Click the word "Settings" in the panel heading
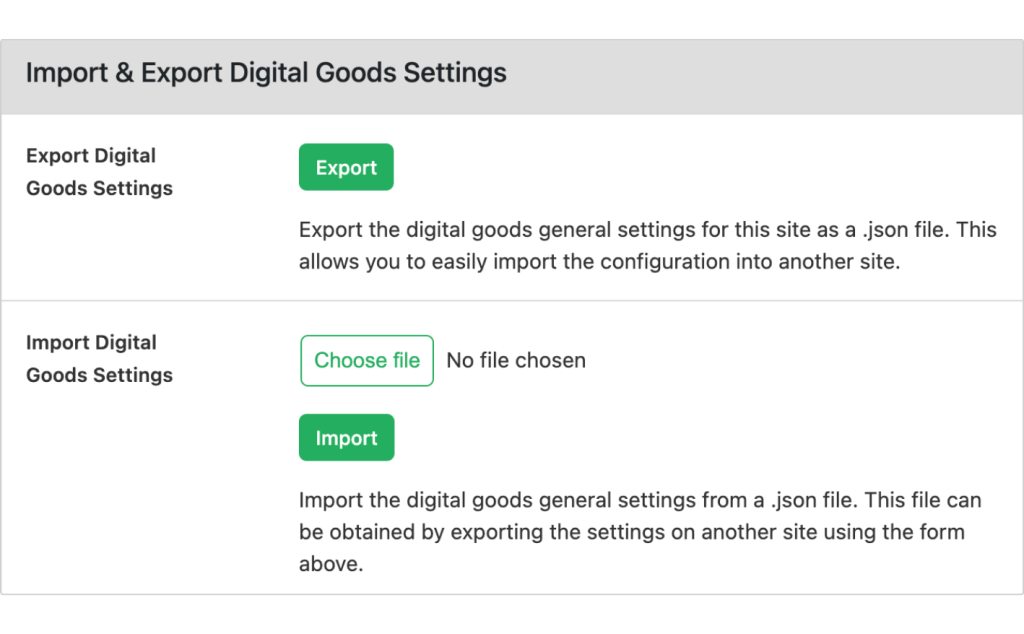This screenshot has width=1024, height=634. [455, 72]
